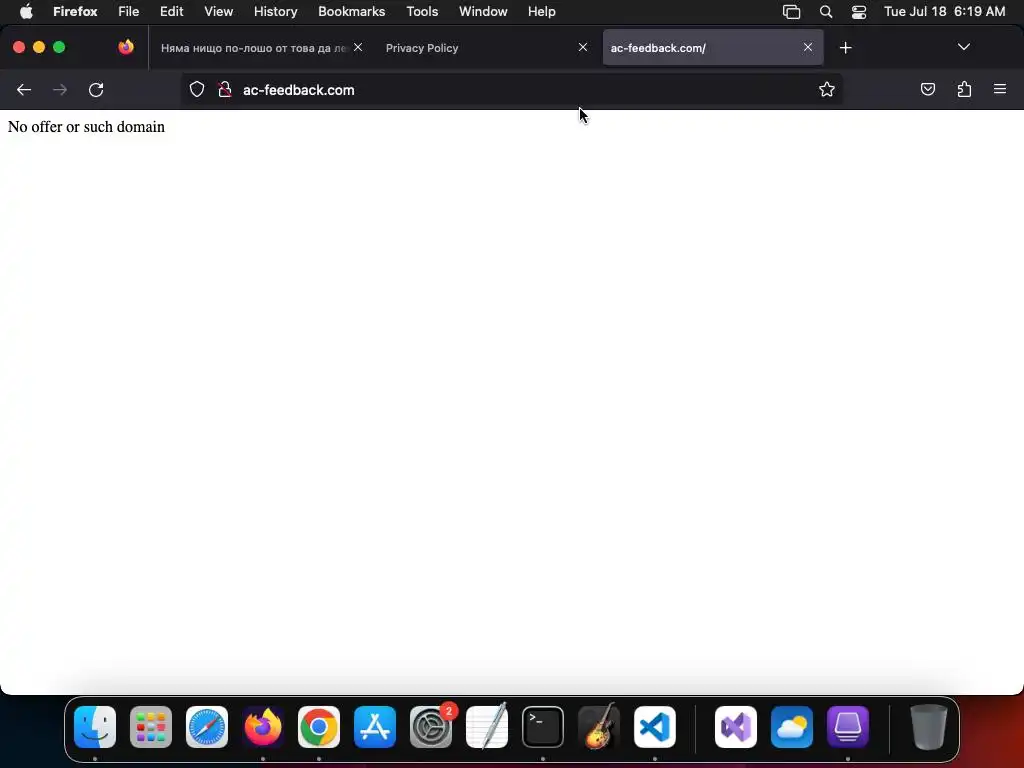The image size is (1024, 768).
Task: Open the History menu
Action: [x=276, y=11]
